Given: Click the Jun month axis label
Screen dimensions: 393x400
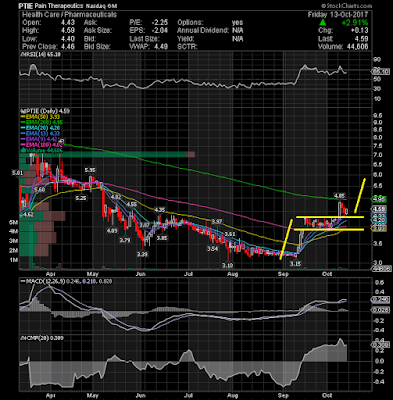Looking at the screenshot, I should [140, 274].
